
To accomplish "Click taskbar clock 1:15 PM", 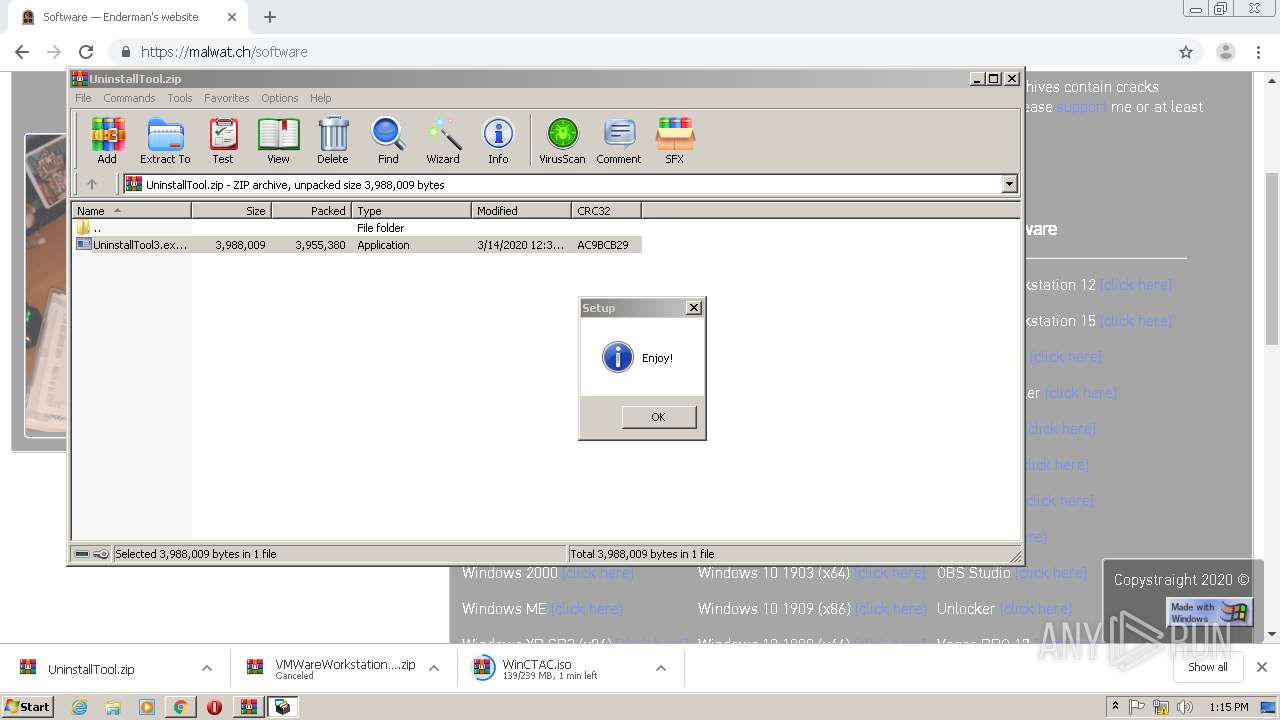I will [1229, 707].
